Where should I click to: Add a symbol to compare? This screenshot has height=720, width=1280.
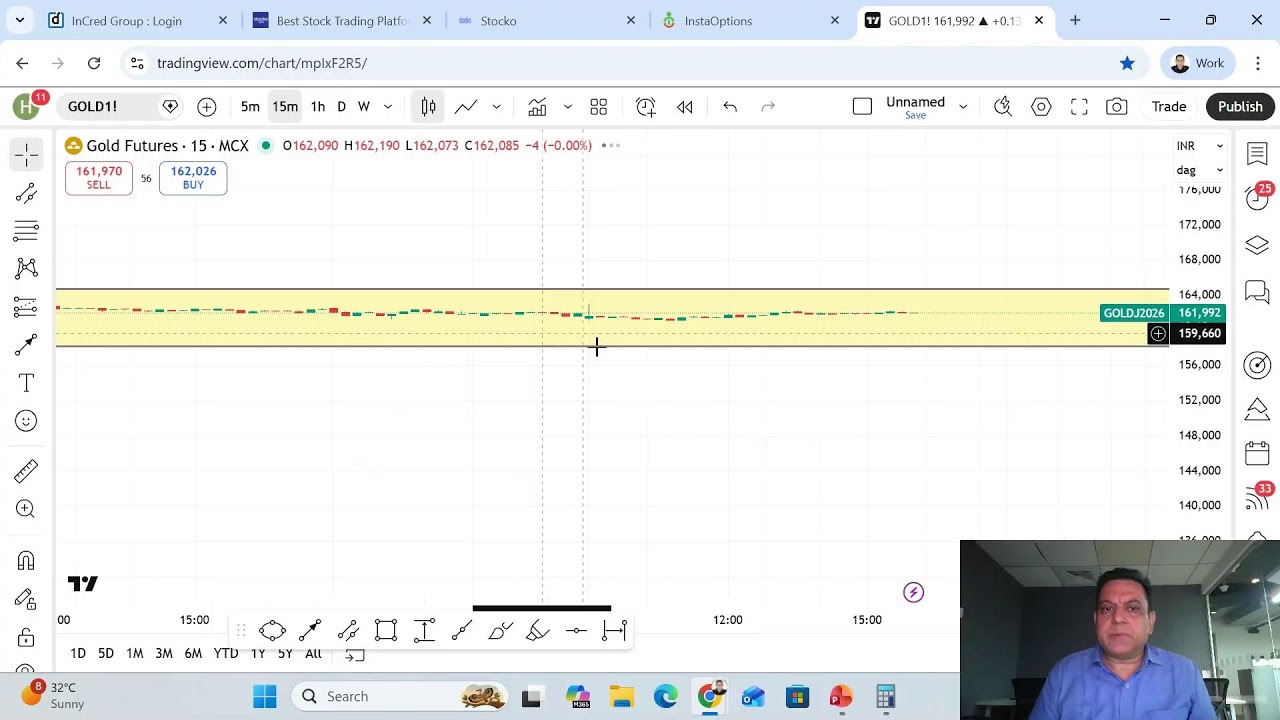pos(207,107)
